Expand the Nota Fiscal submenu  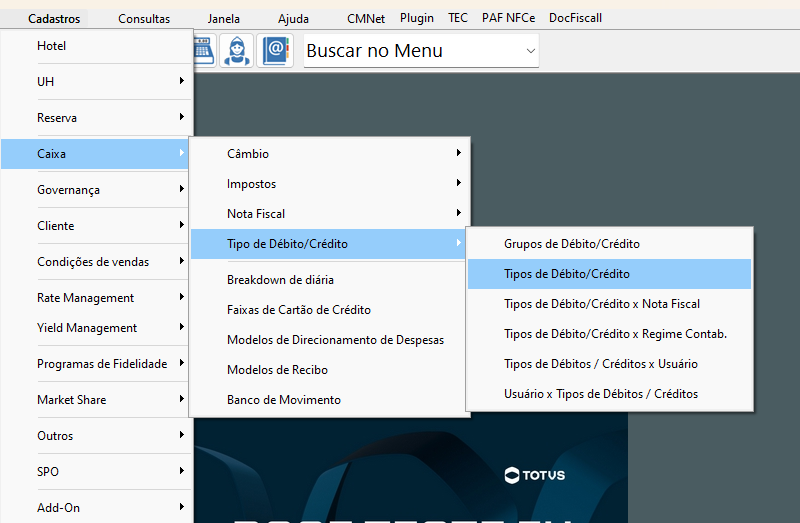tap(330, 214)
